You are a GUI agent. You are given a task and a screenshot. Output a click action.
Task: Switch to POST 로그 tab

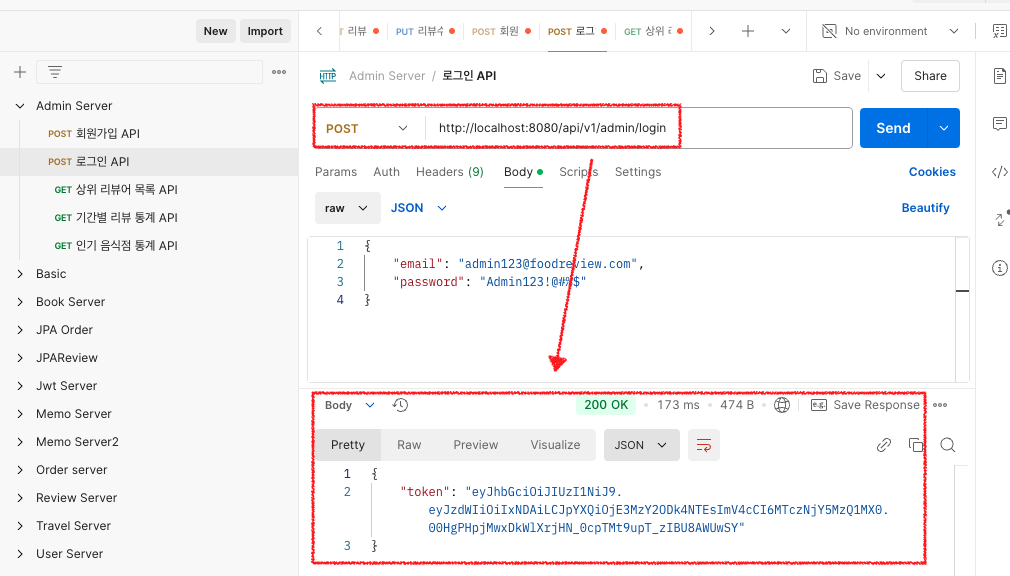point(577,31)
